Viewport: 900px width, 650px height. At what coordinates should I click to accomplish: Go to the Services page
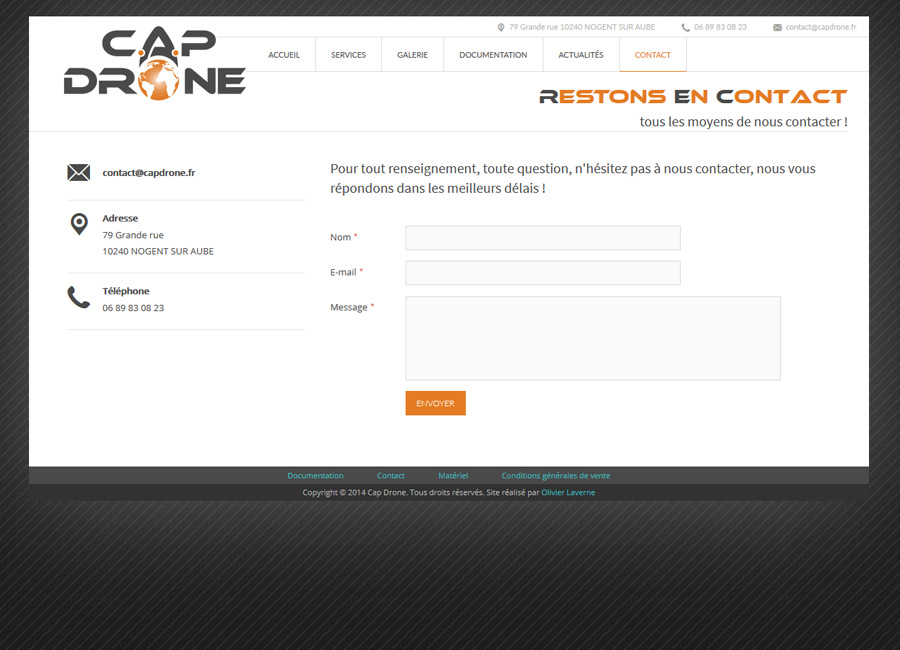coord(348,55)
